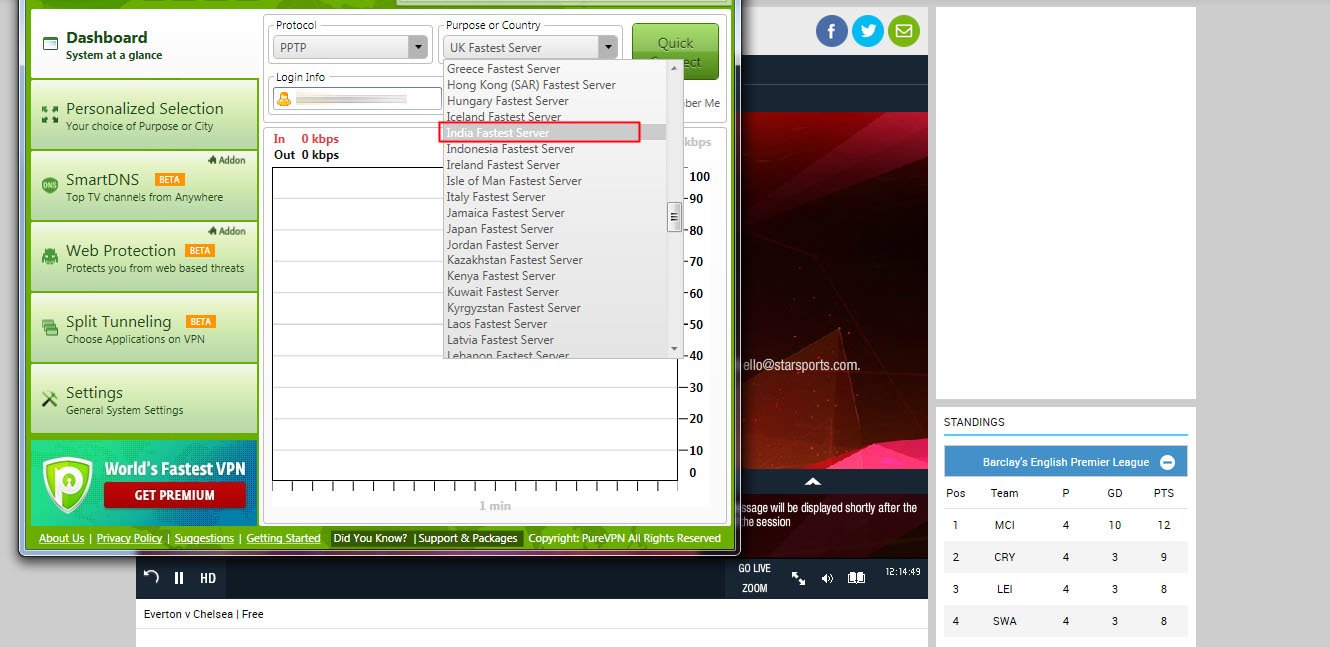
Task: Click the country list scroll-up arrow
Action: tap(675, 67)
